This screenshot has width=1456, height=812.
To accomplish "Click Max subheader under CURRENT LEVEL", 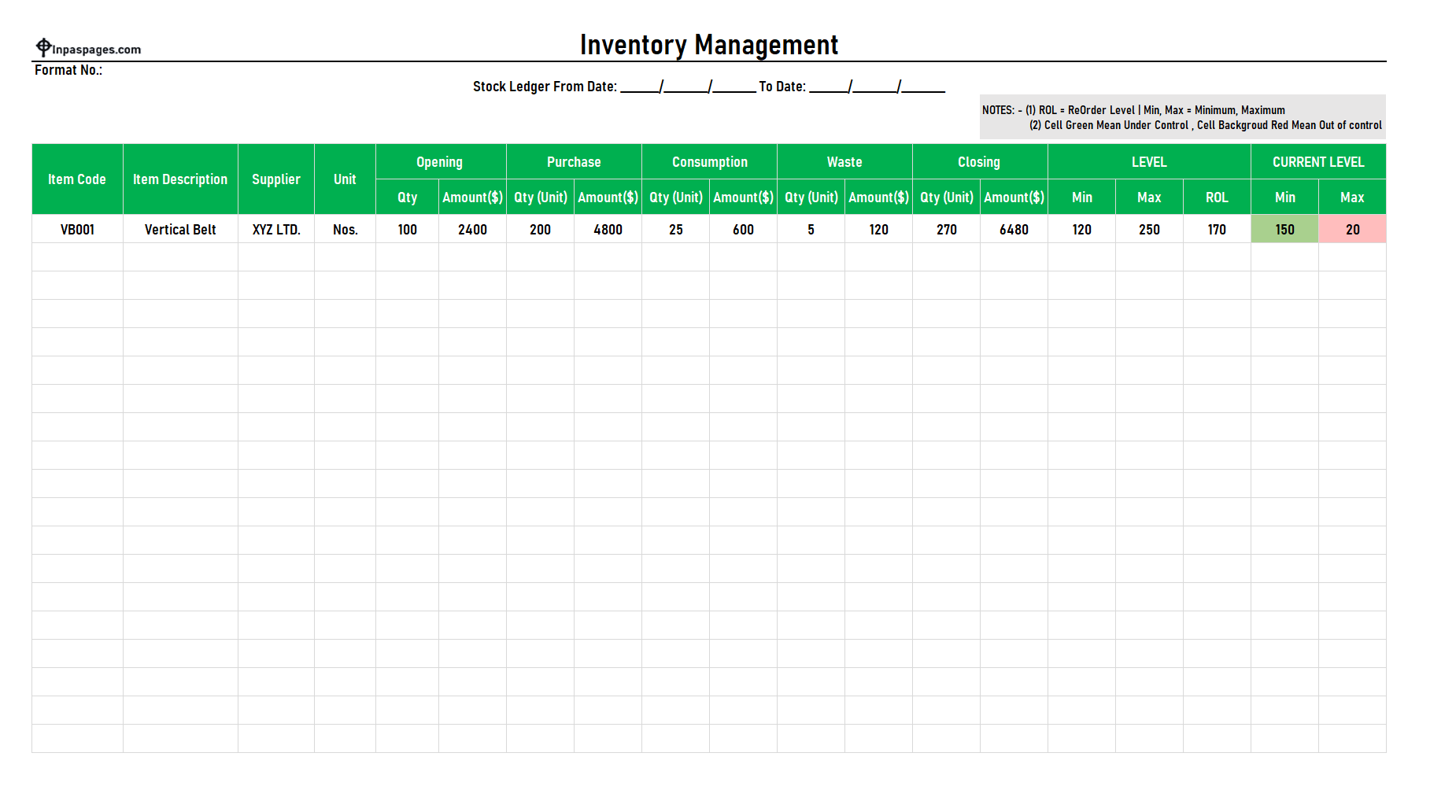I will tap(1352, 197).
